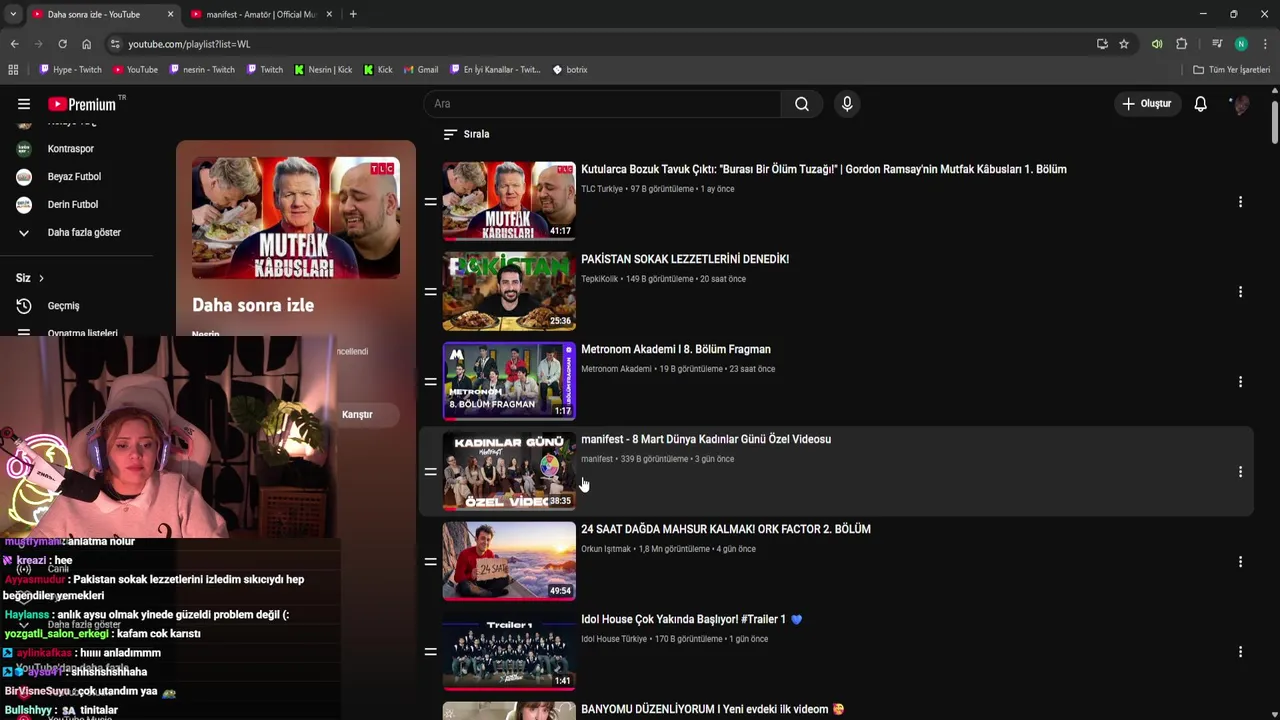The width and height of the screenshot is (1280, 720).
Task: Visit TepkiKolik channel link
Action: (600, 279)
